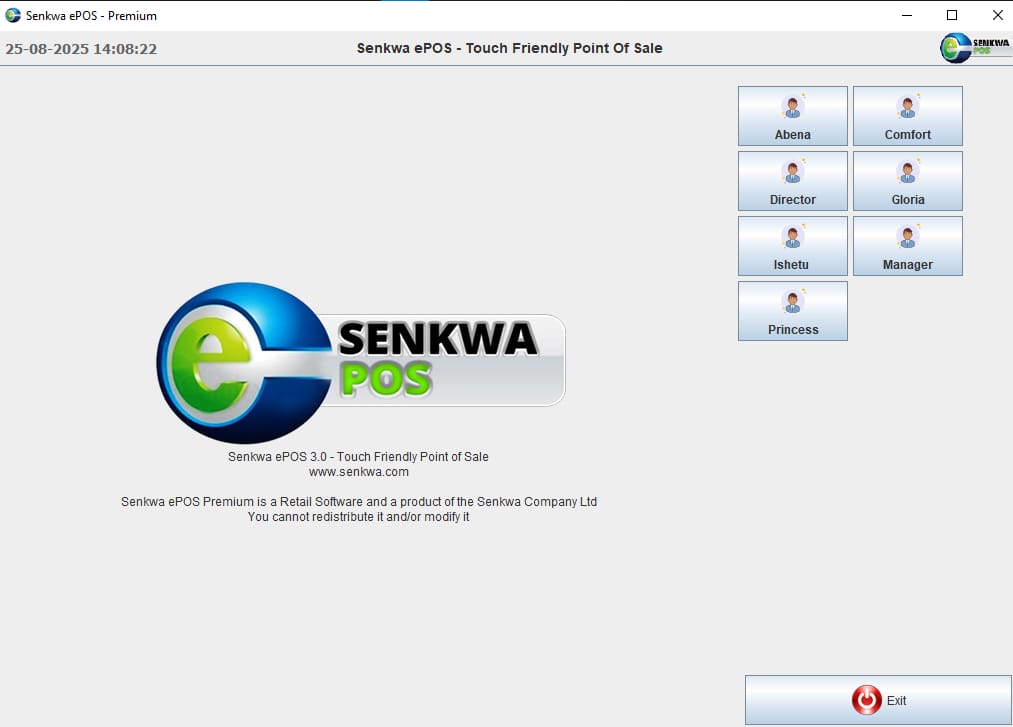Click the 'Senkwa ePOS - Premium' window title
Screen dimensions: 1013x727
pos(91,16)
